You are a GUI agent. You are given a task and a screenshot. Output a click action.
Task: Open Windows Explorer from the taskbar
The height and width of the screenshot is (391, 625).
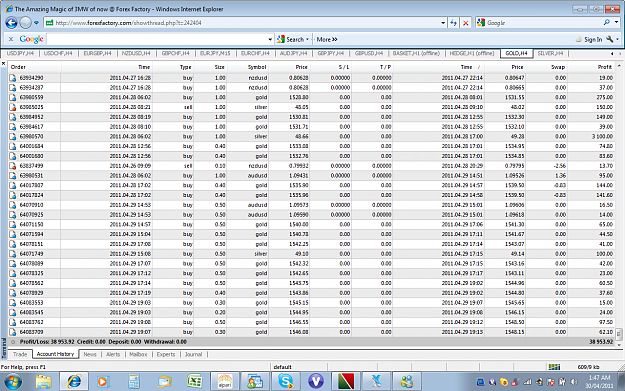(x=43, y=381)
